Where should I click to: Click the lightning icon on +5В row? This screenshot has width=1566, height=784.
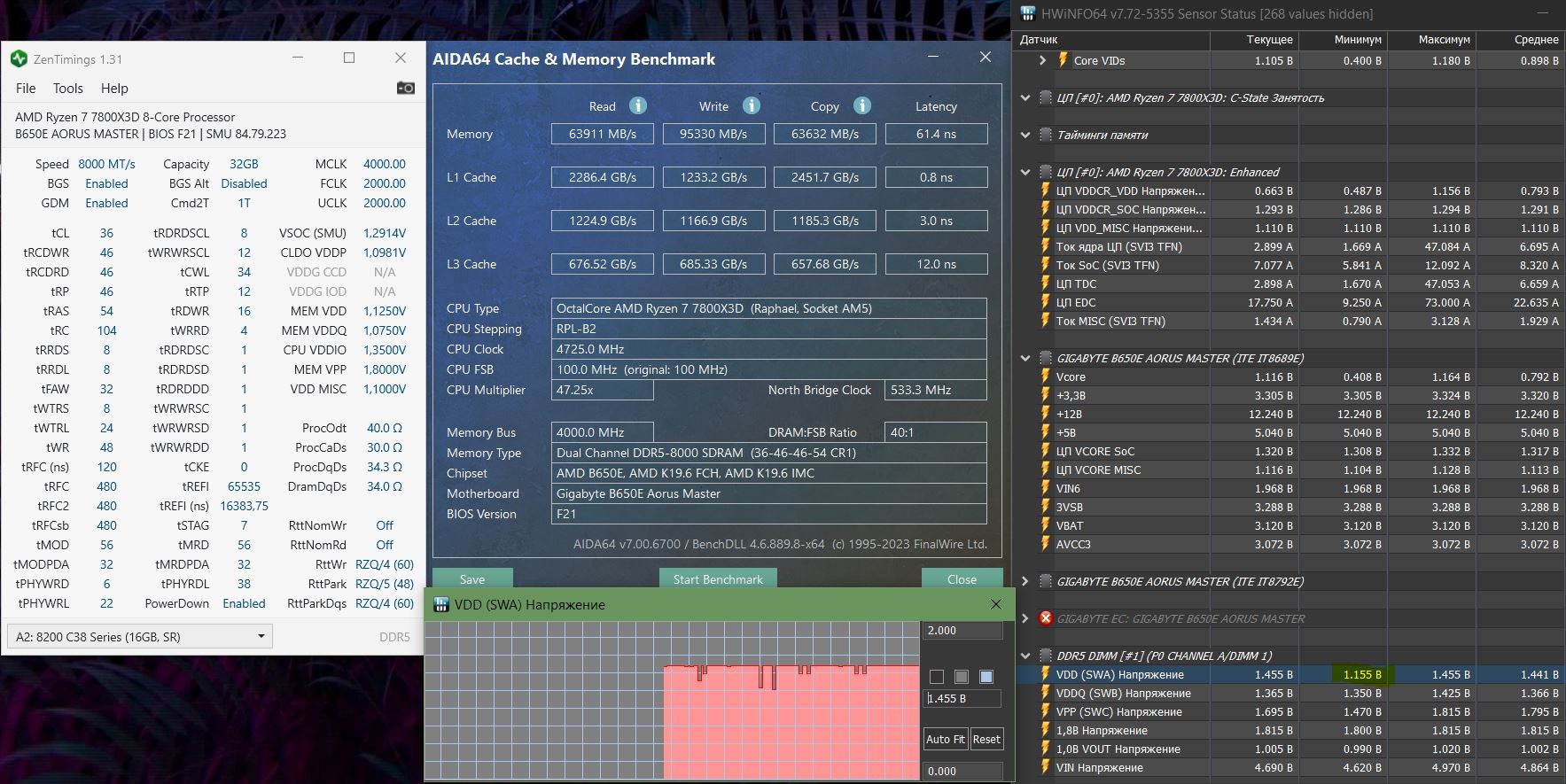pos(1046,432)
